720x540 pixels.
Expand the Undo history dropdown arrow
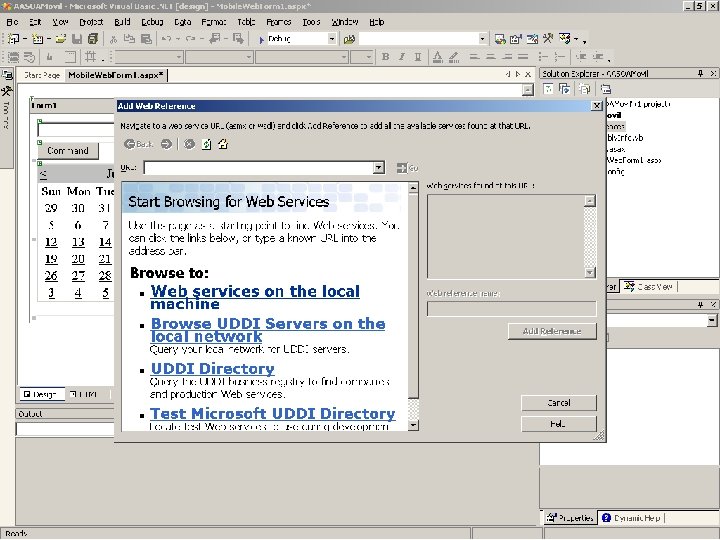click(177, 39)
